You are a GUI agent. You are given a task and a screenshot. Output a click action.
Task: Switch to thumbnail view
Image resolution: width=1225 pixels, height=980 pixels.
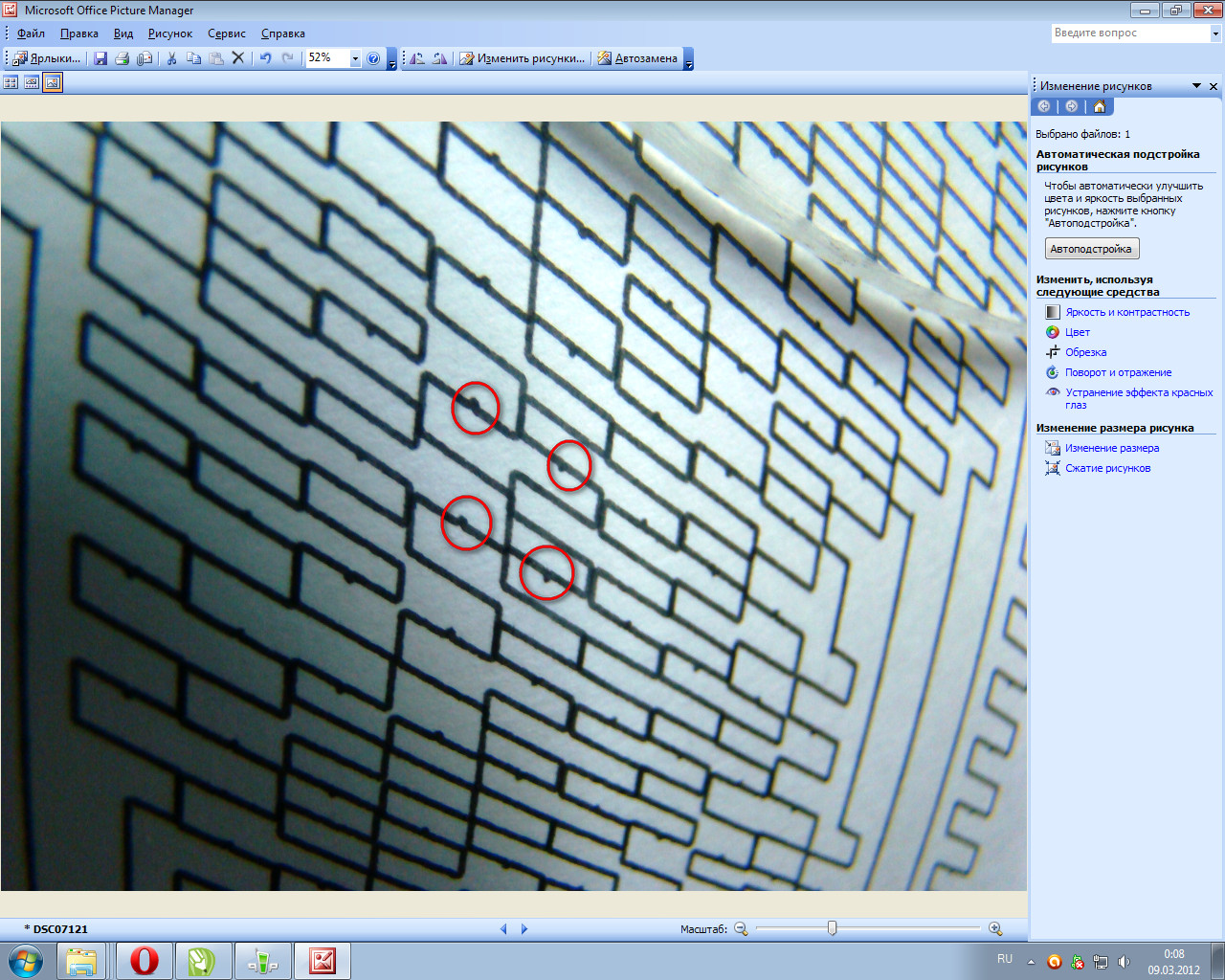(x=11, y=82)
